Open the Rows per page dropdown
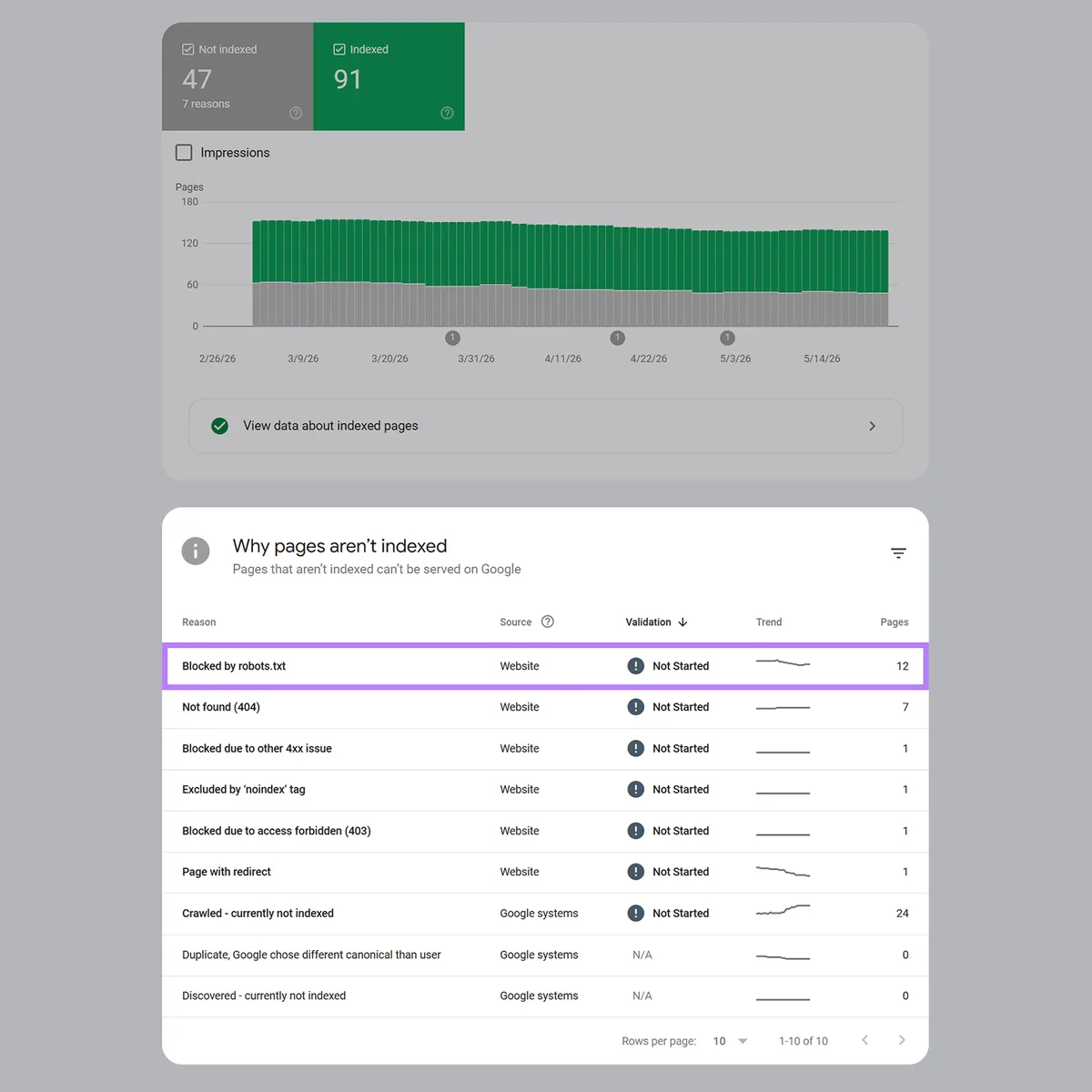The width and height of the screenshot is (1092, 1092). pos(731,1041)
